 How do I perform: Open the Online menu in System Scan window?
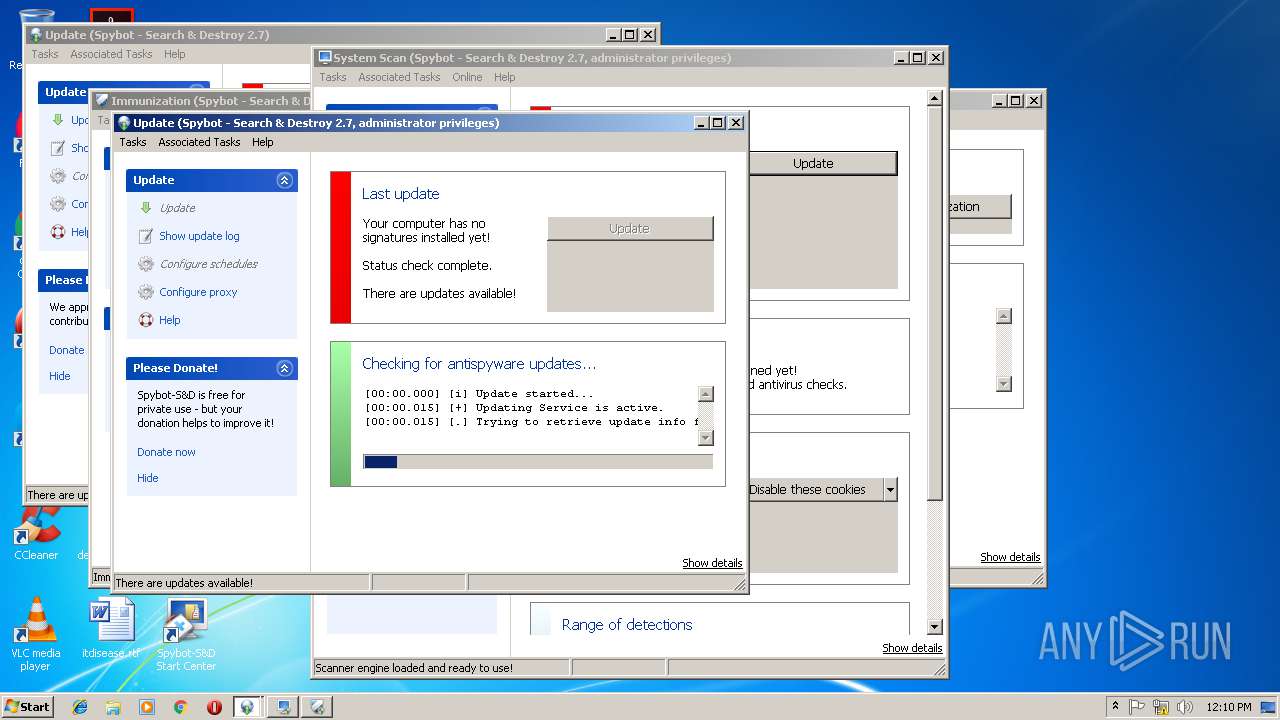467,77
